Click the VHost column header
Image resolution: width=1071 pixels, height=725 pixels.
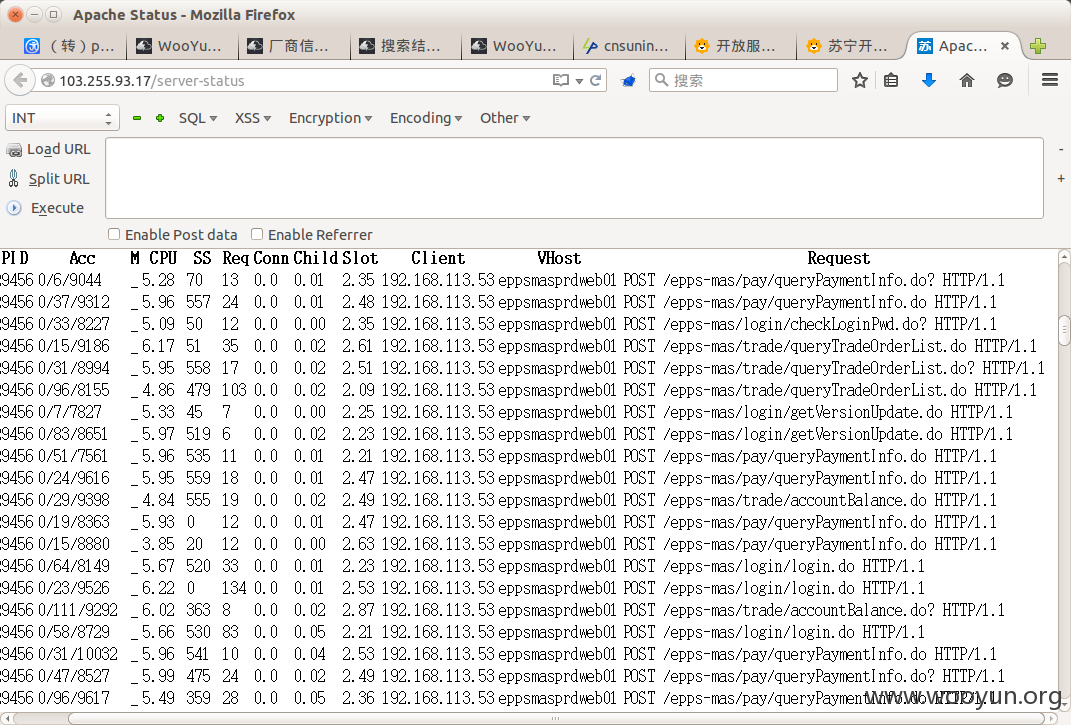tap(559, 258)
